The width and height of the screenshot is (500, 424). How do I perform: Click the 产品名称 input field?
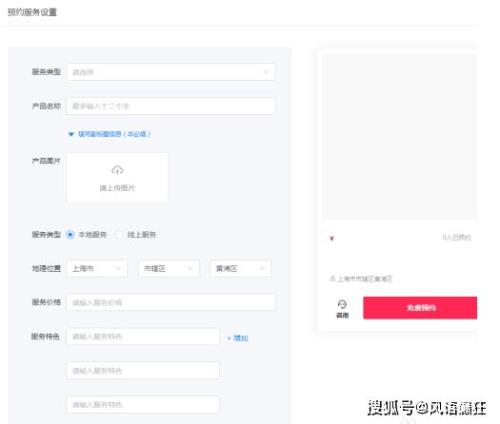[x=170, y=106]
